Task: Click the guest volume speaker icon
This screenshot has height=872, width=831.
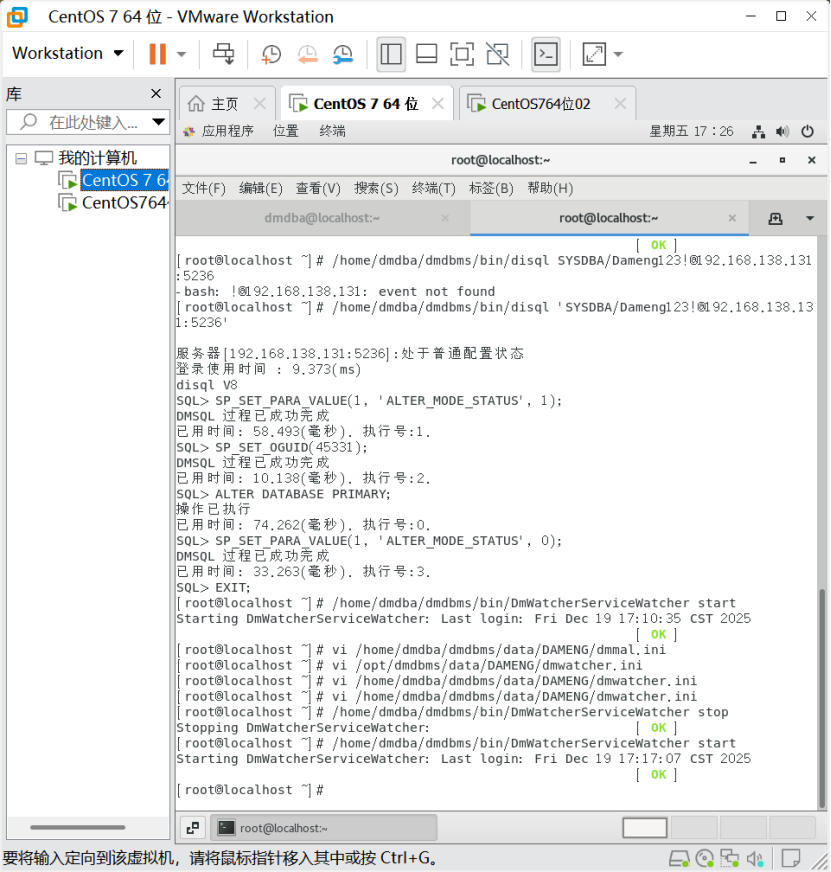Action: pyautogui.click(x=783, y=132)
